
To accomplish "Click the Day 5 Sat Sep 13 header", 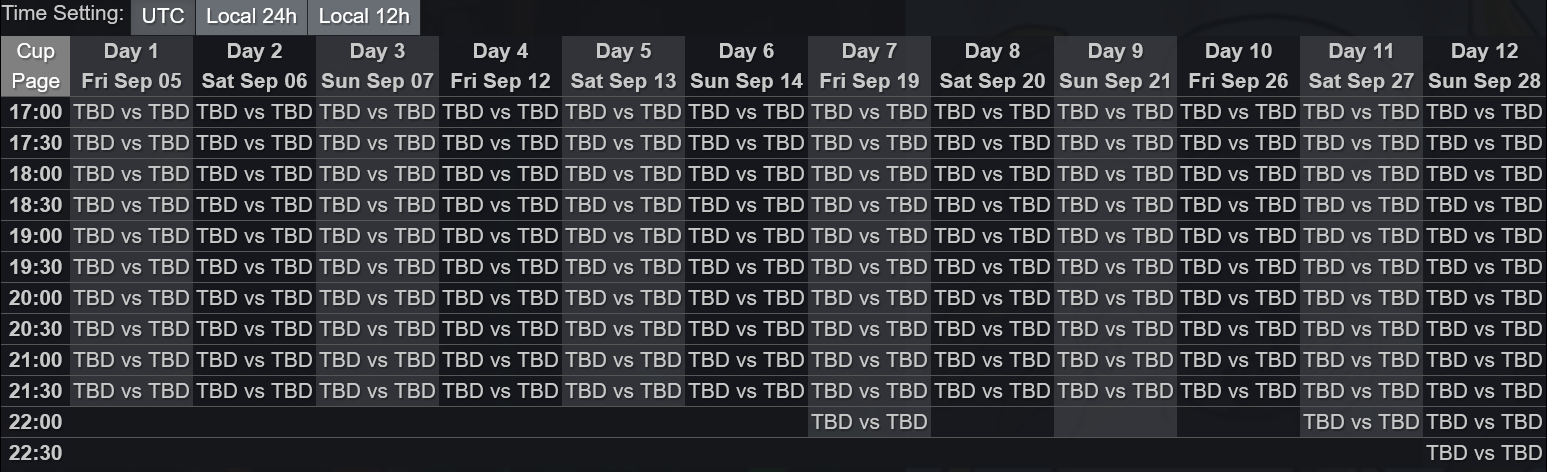I will 623,66.
